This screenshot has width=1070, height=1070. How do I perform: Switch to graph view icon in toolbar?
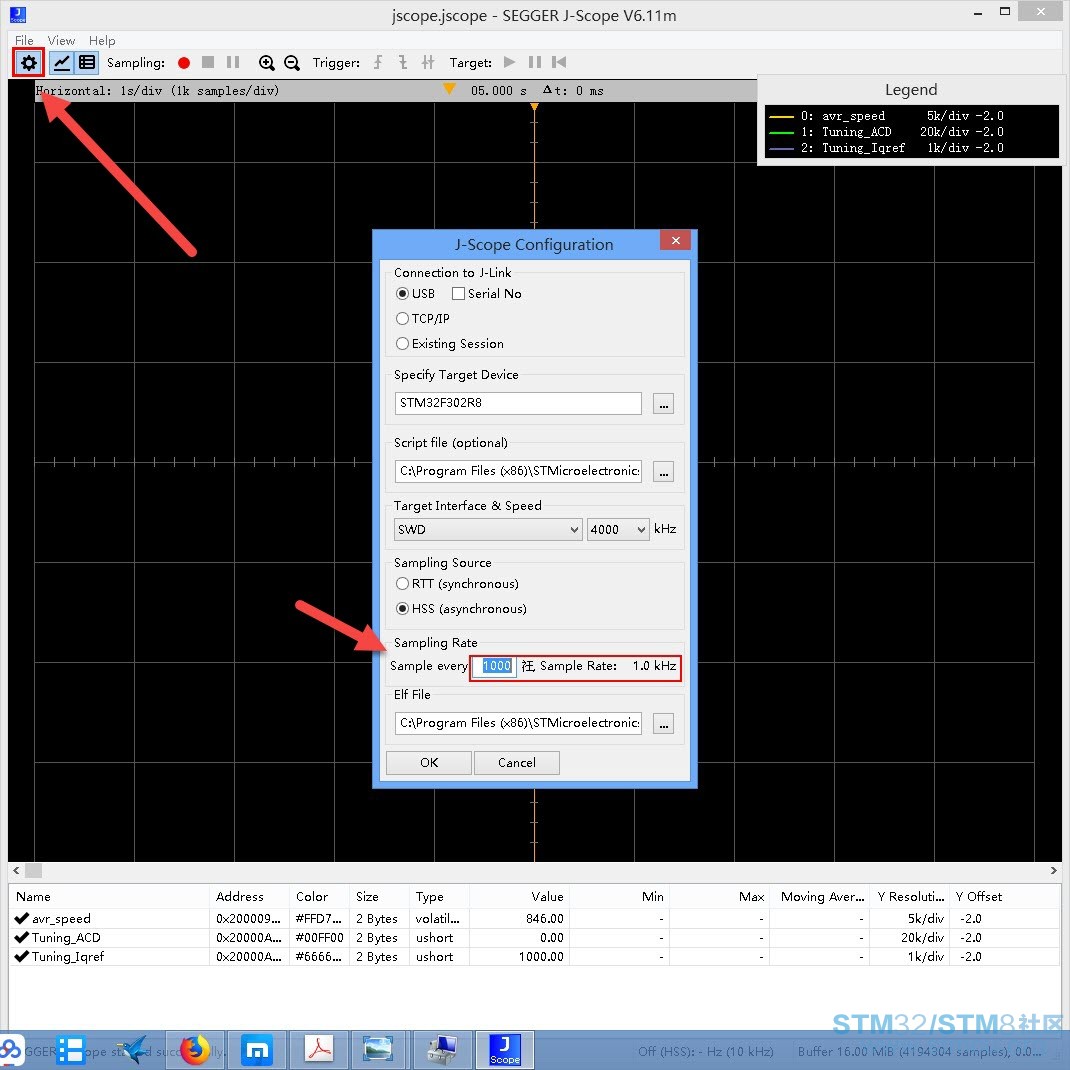pyautogui.click(x=62, y=63)
